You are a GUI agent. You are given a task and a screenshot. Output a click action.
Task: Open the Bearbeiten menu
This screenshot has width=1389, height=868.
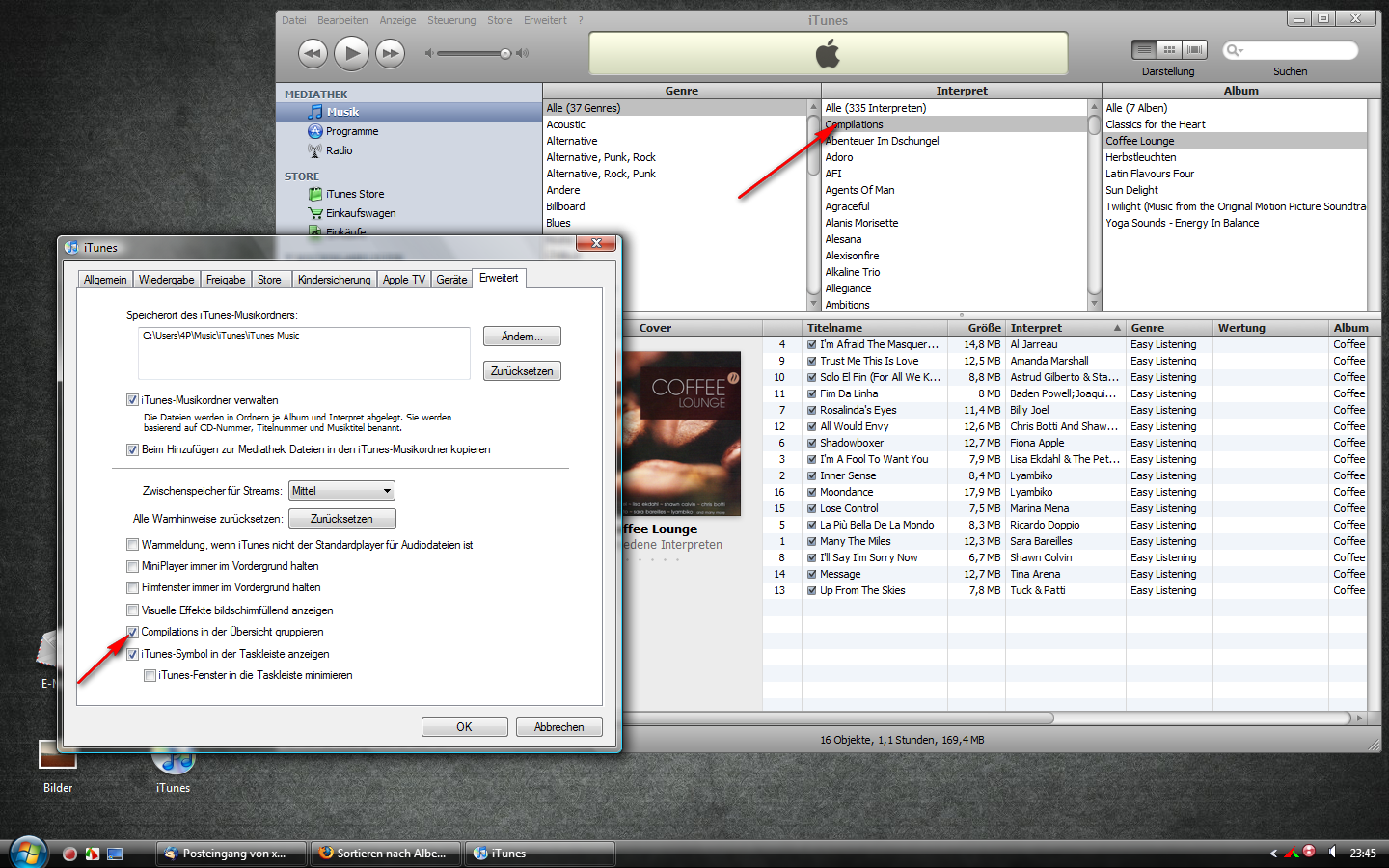tap(342, 20)
